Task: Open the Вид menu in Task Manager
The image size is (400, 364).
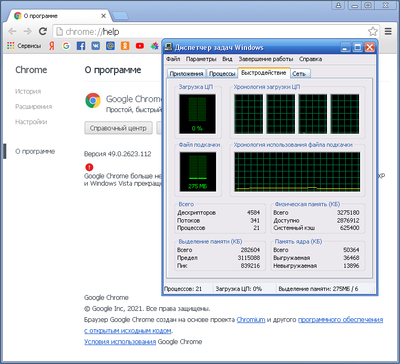Action: click(x=227, y=59)
